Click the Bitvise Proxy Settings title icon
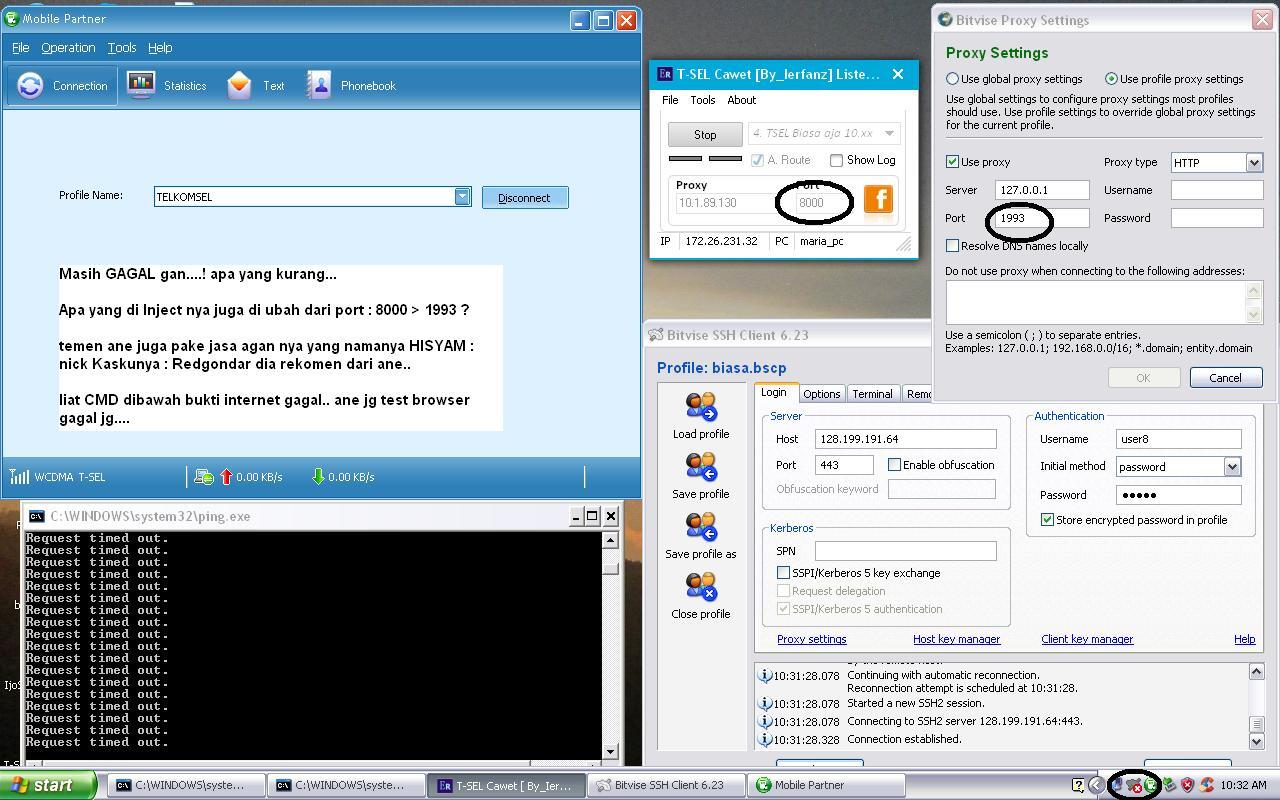1280x800 pixels. [x=945, y=20]
